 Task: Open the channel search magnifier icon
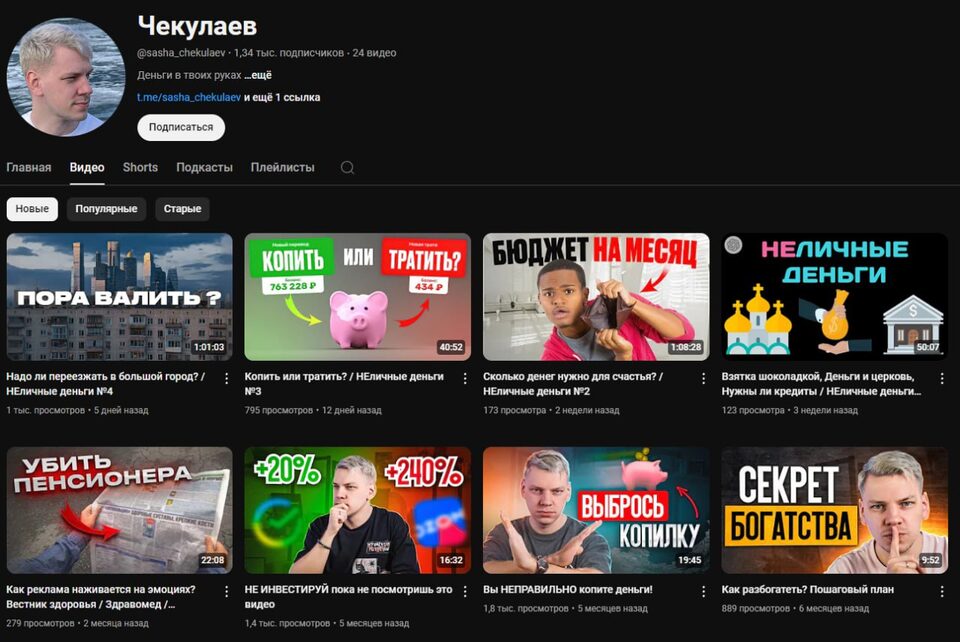[x=347, y=167]
